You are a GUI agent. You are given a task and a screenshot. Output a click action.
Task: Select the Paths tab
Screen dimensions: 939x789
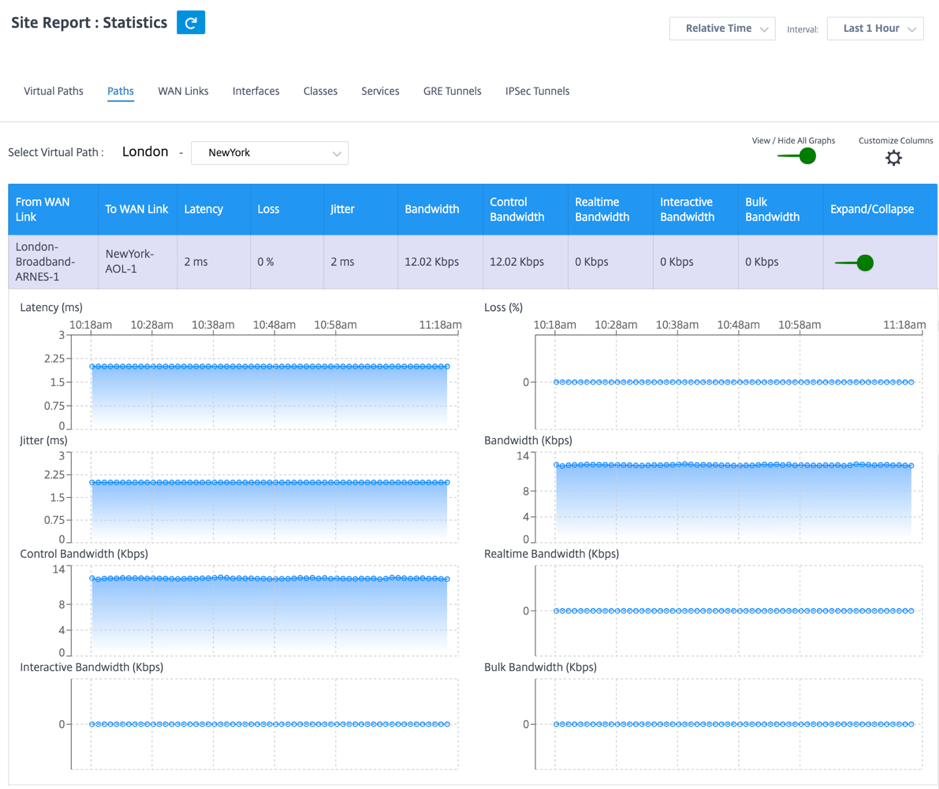120,91
